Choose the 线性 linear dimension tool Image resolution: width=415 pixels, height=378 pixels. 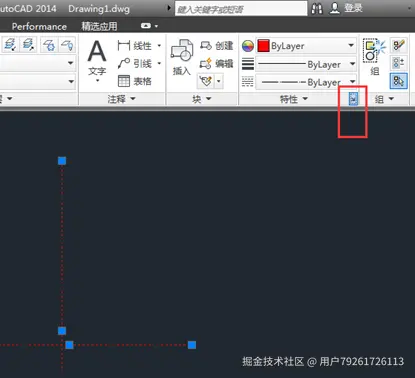coord(135,46)
